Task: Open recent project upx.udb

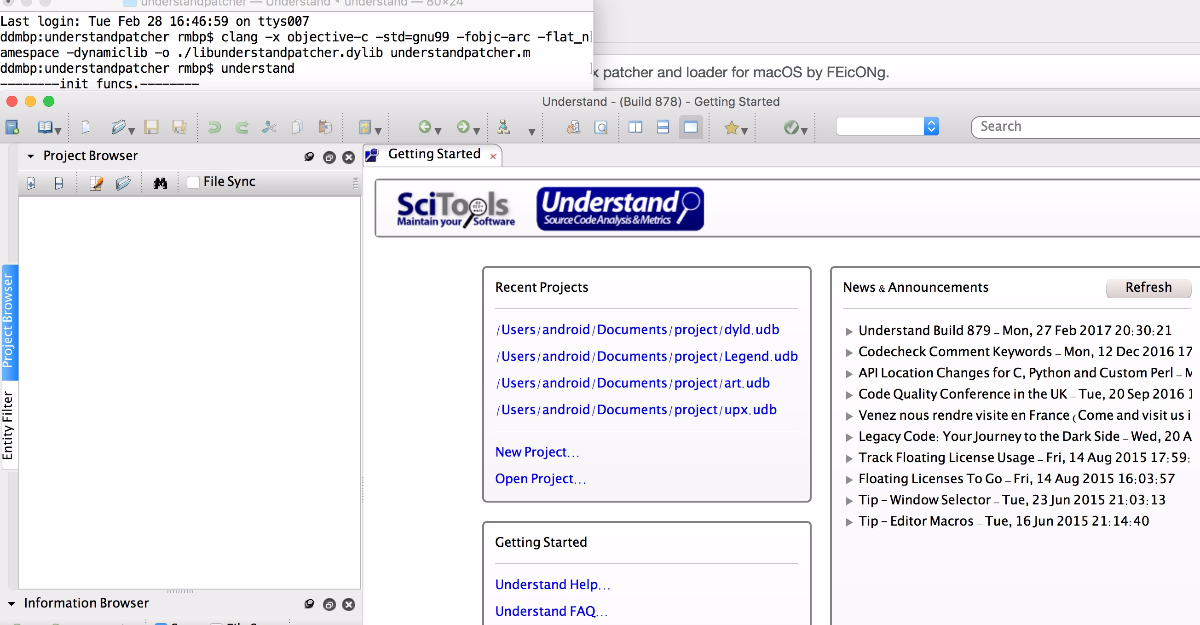Action: tap(636, 410)
